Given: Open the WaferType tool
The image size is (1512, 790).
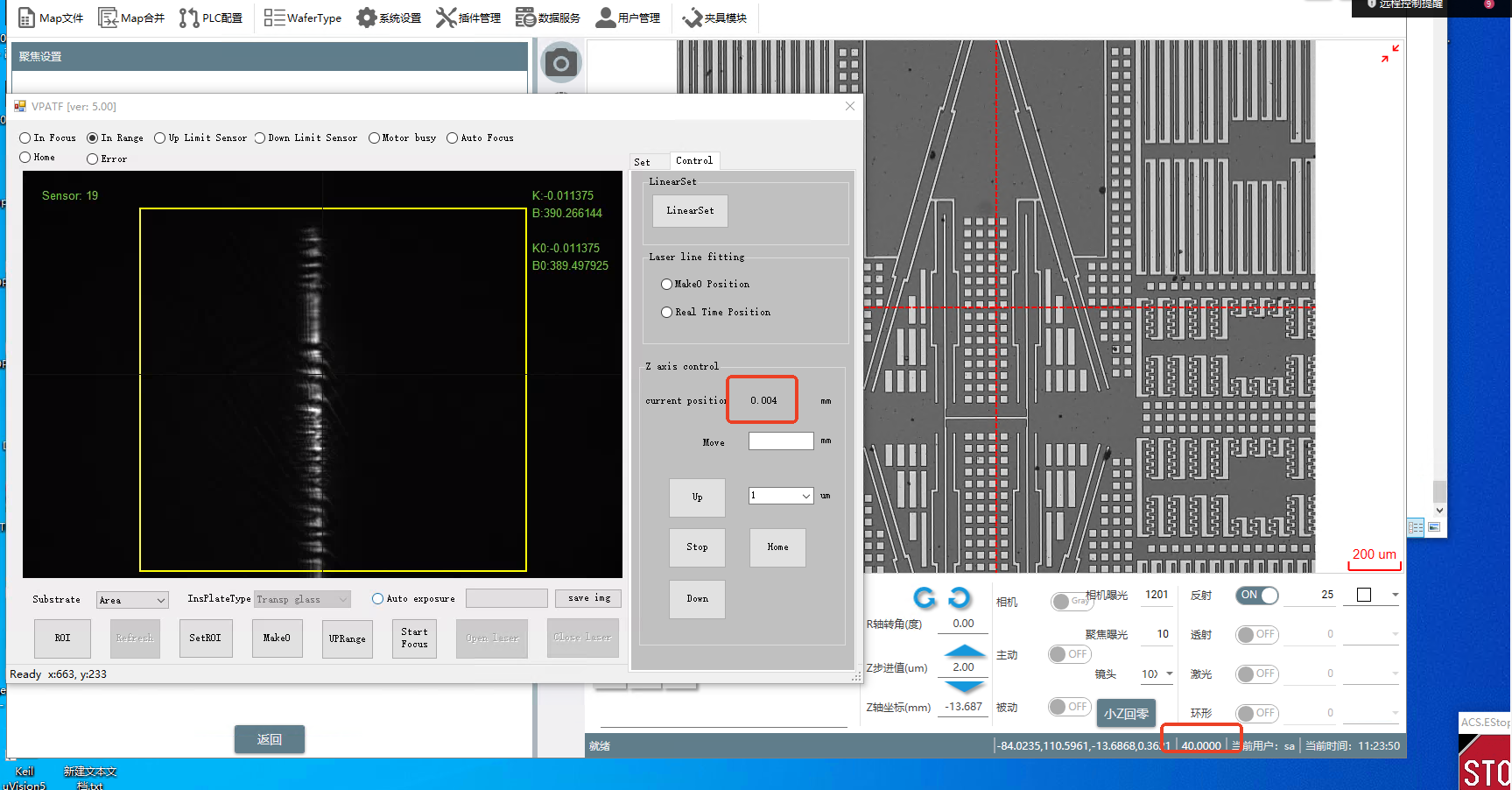Looking at the screenshot, I should tap(303, 18).
